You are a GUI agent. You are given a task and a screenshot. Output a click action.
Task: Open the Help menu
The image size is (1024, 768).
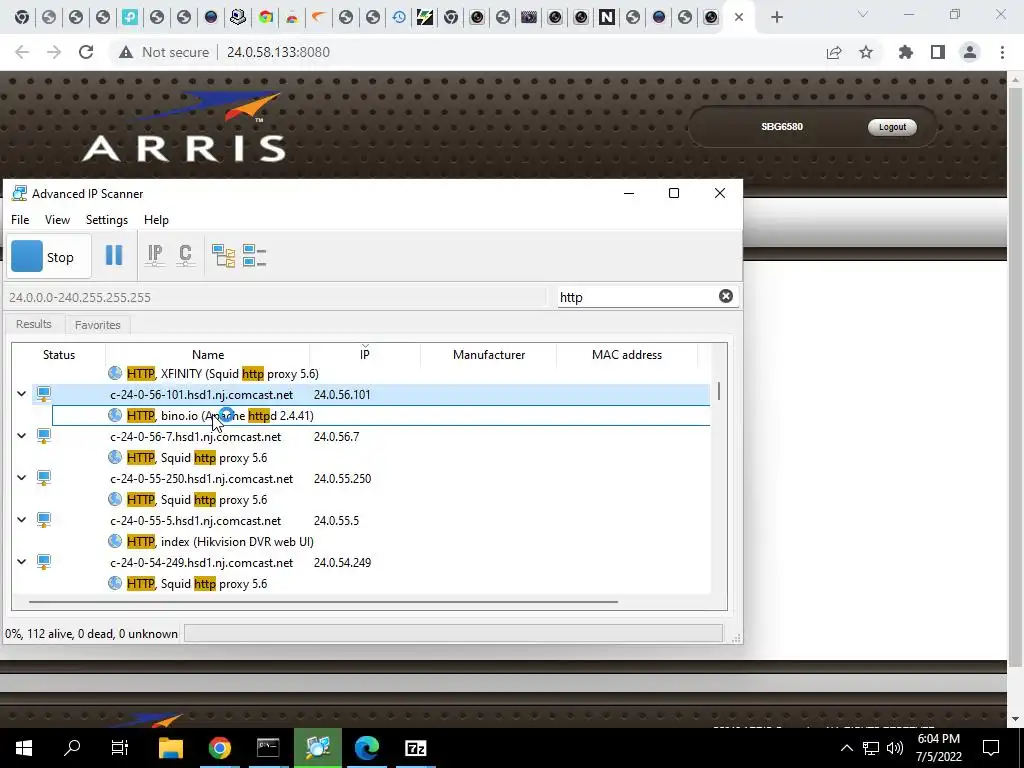coord(156,220)
